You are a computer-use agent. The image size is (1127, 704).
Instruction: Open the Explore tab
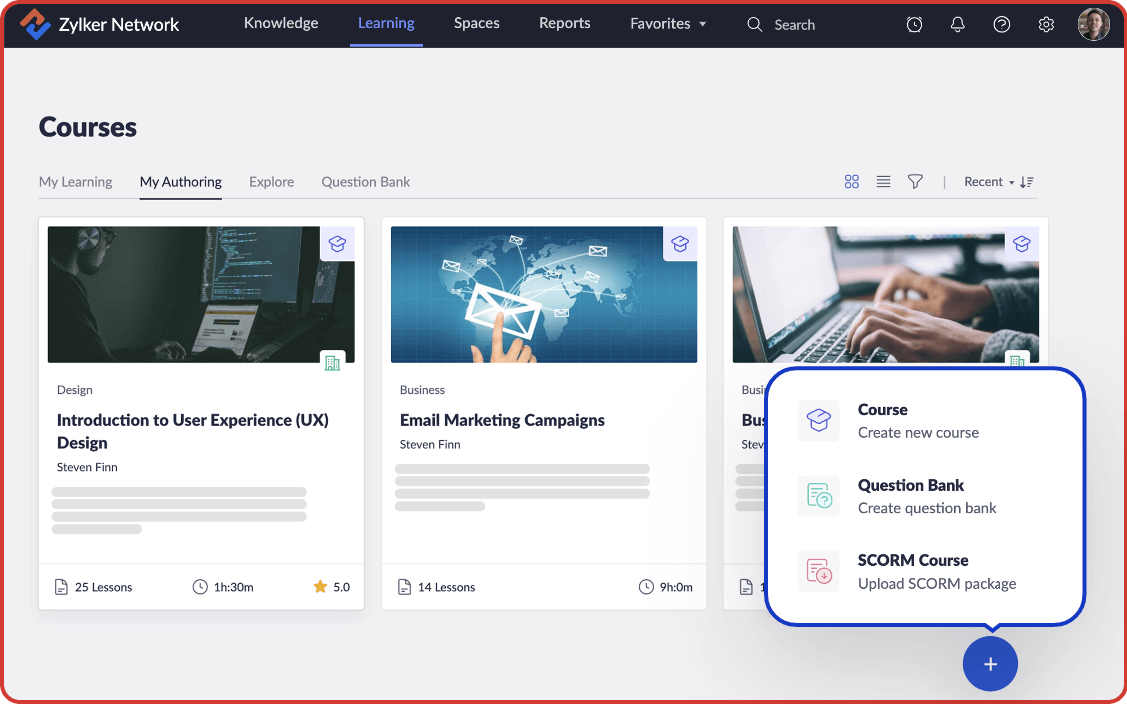[272, 182]
